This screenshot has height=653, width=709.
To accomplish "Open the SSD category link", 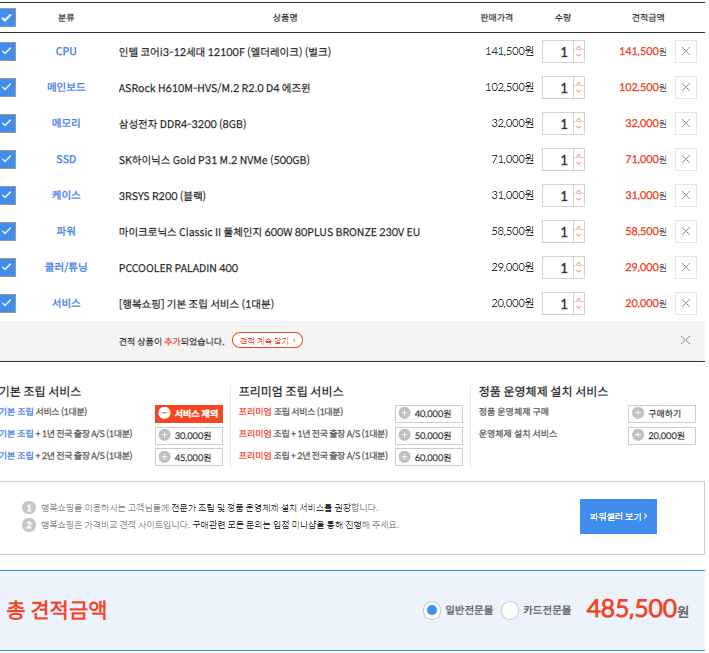I will coord(66,159).
